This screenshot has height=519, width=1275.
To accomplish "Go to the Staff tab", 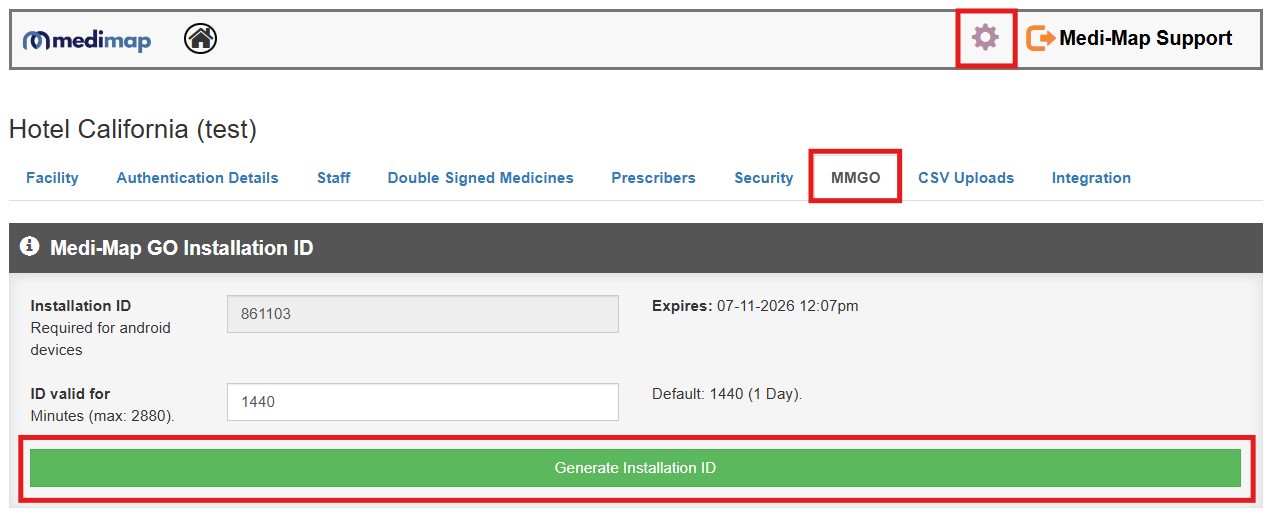I will [333, 178].
